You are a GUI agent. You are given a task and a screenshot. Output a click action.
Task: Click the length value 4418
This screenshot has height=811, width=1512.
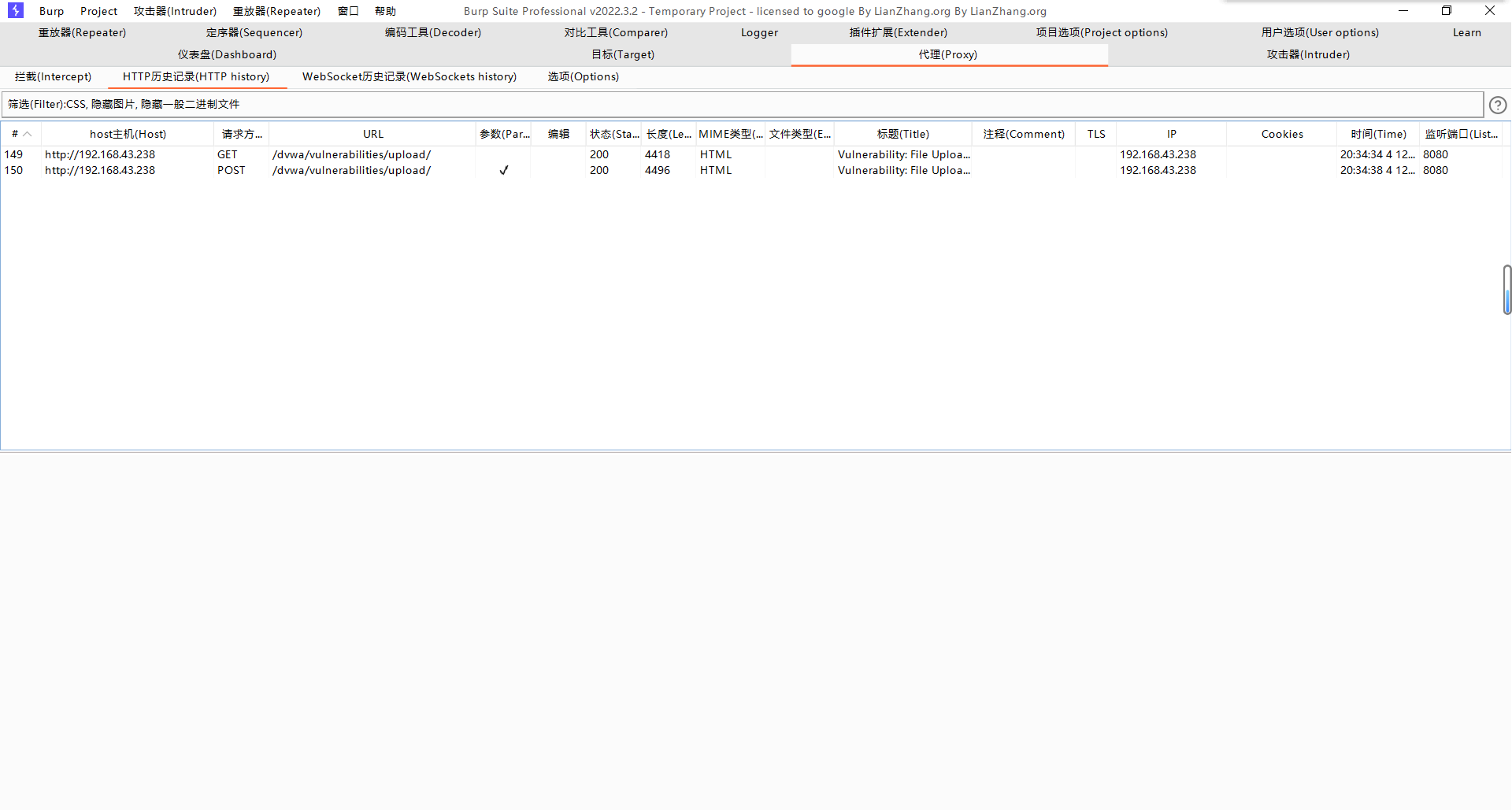[658, 154]
